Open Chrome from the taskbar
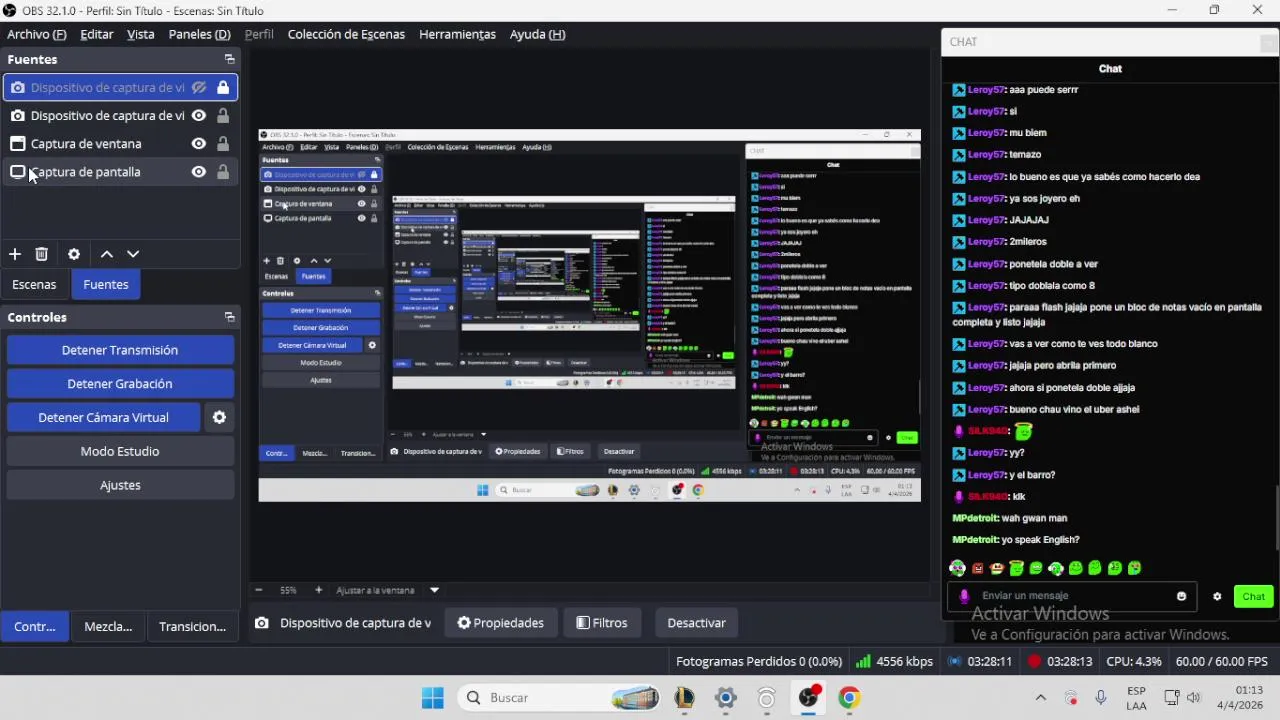 pos(849,698)
